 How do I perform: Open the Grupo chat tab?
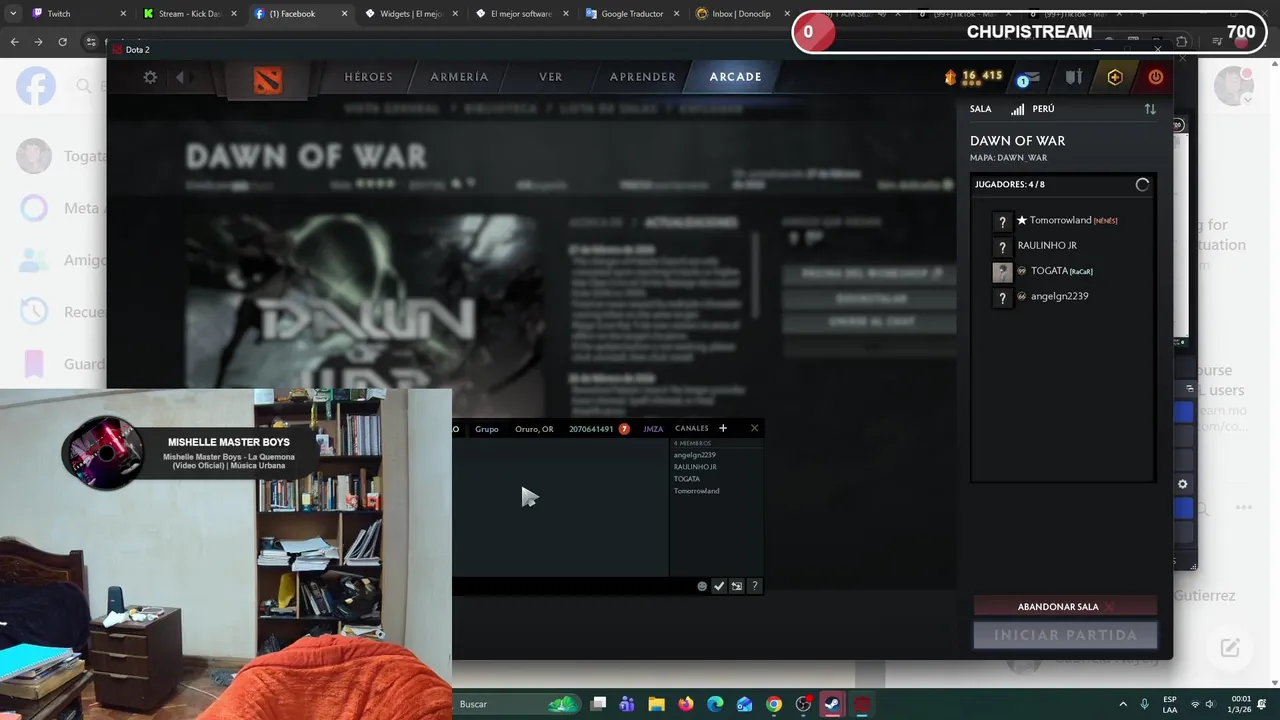(x=487, y=429)
